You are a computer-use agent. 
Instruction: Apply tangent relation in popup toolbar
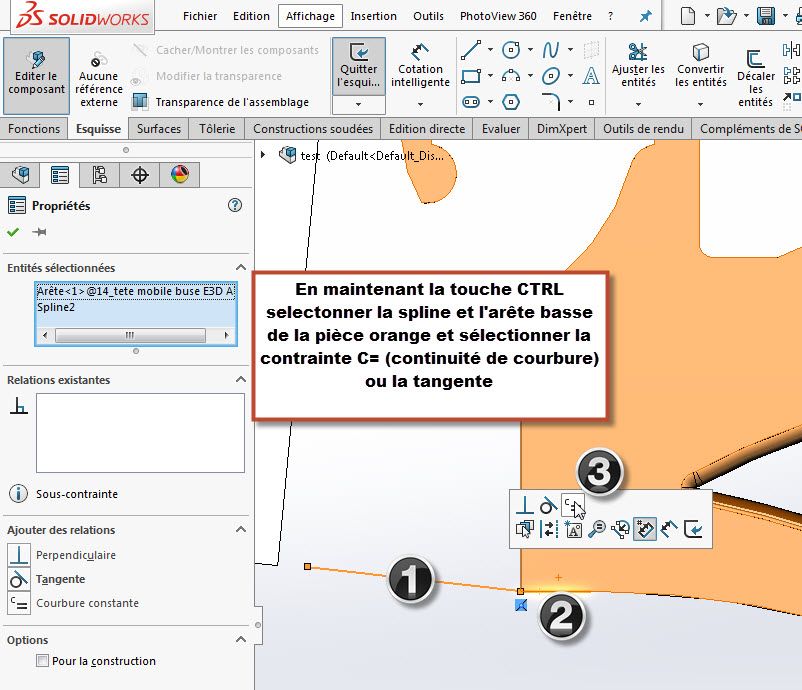click(x=548, y=504)
